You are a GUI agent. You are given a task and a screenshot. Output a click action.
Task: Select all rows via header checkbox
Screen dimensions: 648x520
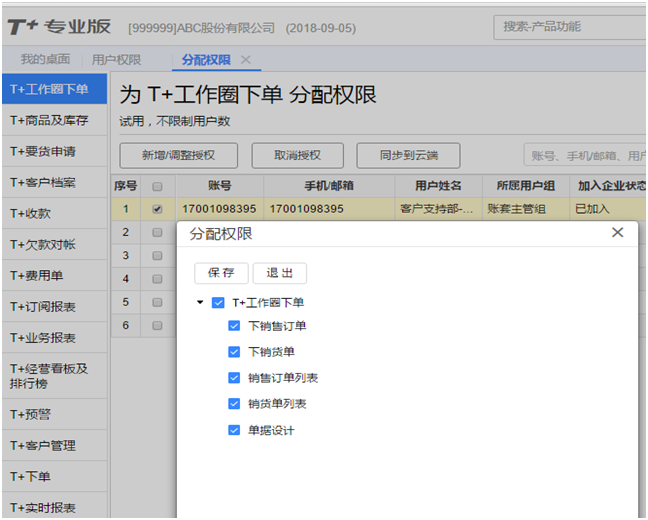(156, 186)
